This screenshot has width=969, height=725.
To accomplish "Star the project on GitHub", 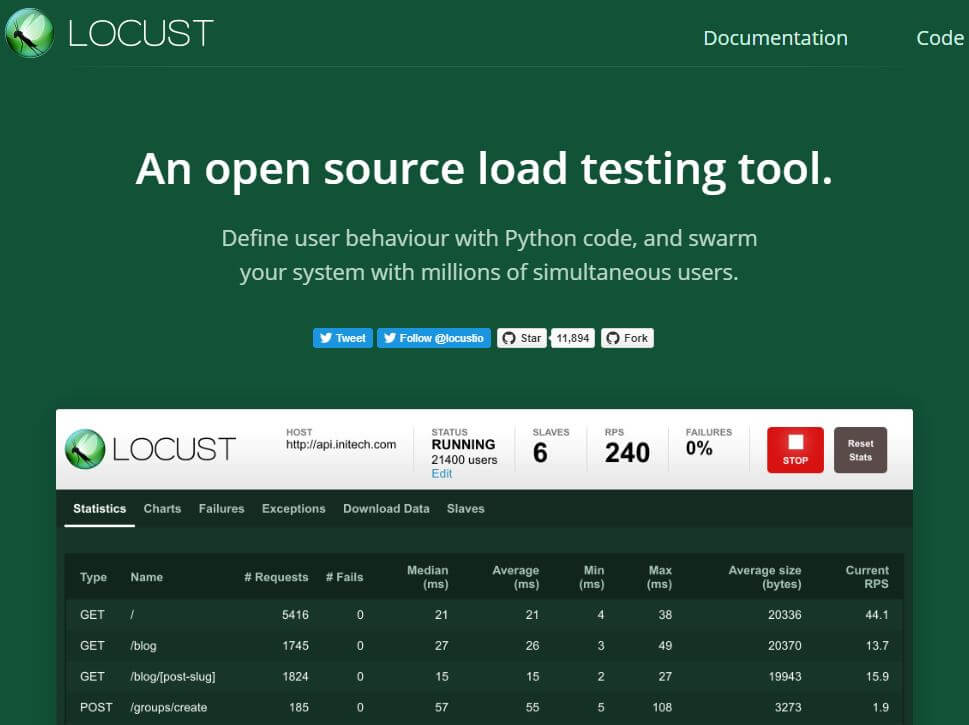I will (522, 338).
